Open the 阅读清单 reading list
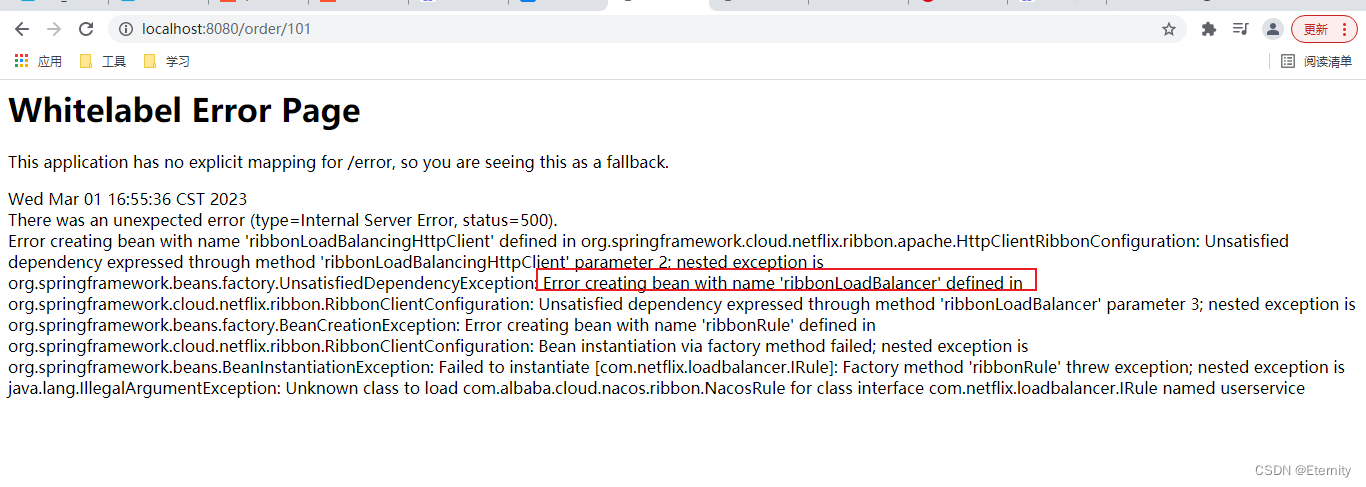 coord(1316,61)
